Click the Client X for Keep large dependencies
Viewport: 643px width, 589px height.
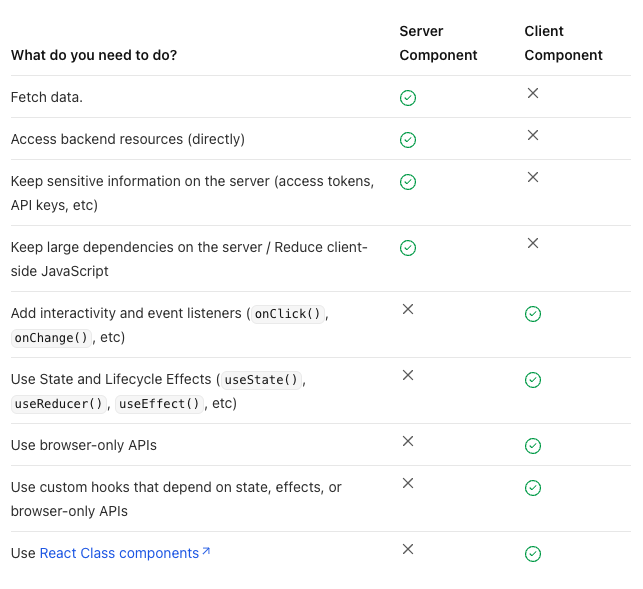click(533, 243)
